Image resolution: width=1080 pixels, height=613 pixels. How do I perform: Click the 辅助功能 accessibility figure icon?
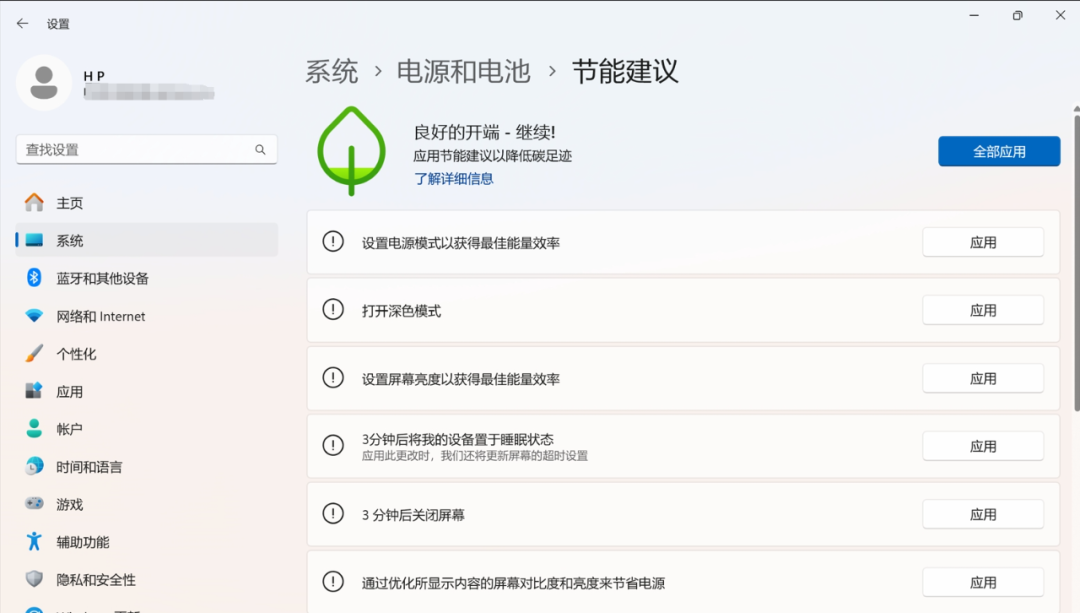(34, 541)
